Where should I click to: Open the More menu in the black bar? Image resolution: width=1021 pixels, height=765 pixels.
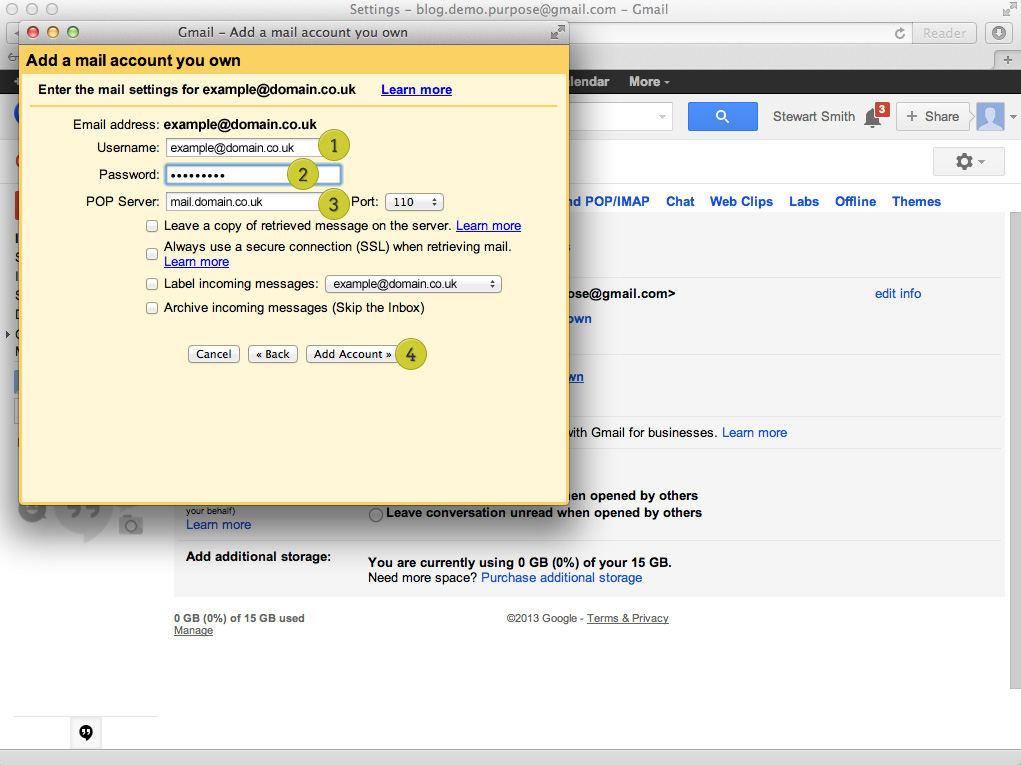[x=649, y=82]
